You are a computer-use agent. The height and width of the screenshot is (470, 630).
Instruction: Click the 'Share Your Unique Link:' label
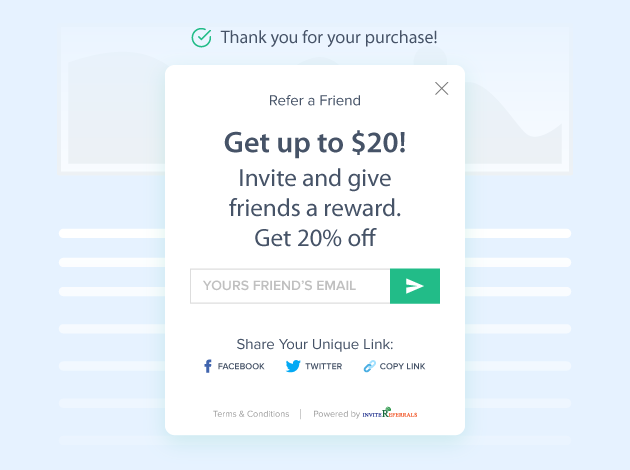tap(315, 344)
